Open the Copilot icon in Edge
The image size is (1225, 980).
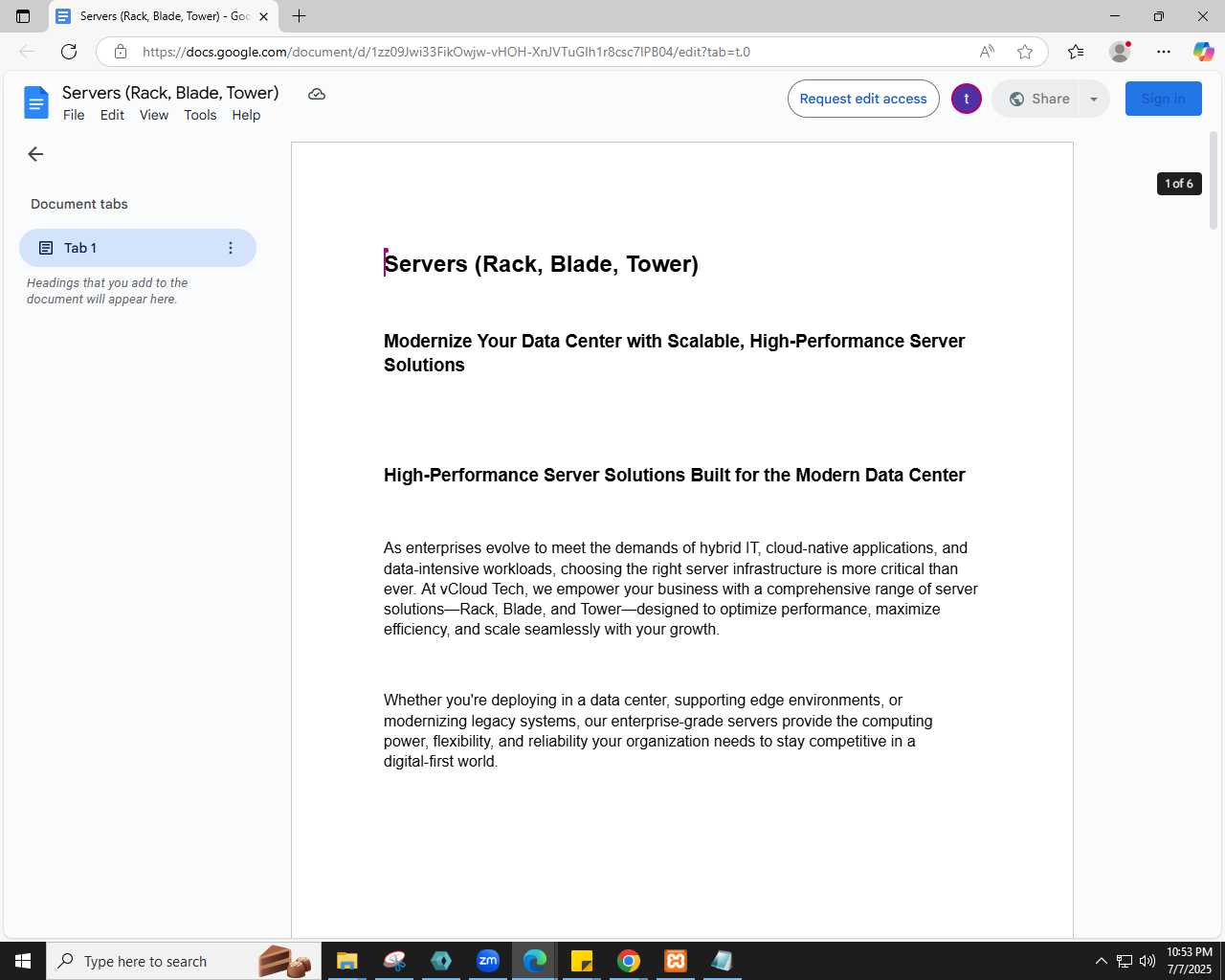pyautogui.click(x=1203, y=52)
